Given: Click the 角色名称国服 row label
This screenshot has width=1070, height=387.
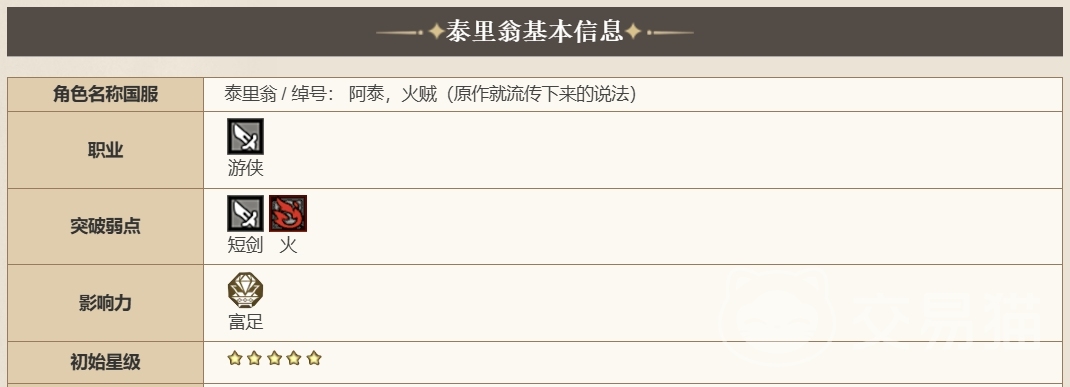Looking at the screenshot, I should 106,94.
